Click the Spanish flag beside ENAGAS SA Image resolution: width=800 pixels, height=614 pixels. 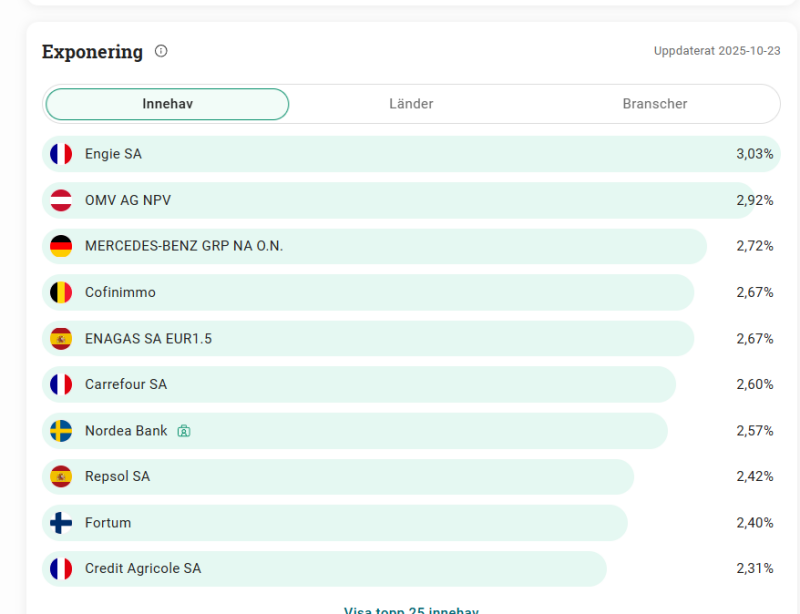tap(61, 339)
